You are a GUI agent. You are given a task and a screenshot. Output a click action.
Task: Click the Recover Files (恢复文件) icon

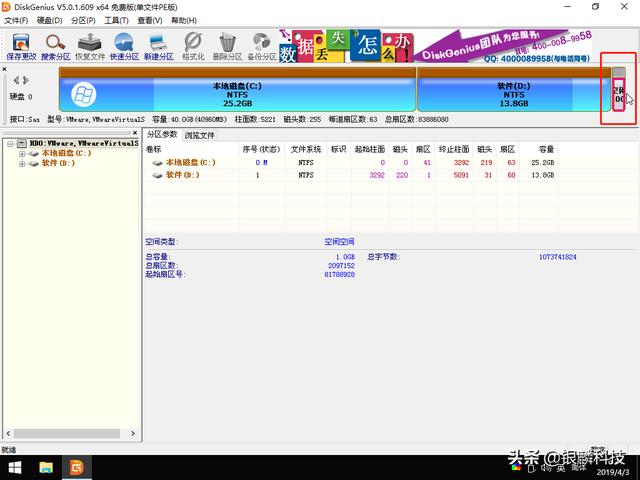(90, 47)
